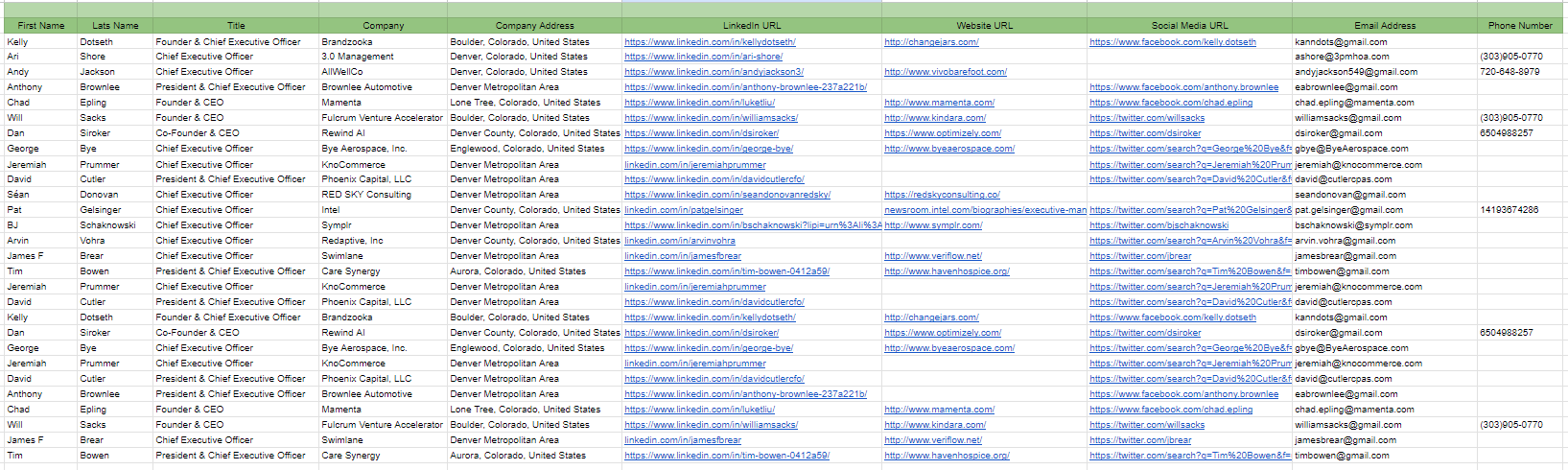Select the last name cell Gelsinger
This screenshot has height=470, width=1568.
tap(115, 210)
